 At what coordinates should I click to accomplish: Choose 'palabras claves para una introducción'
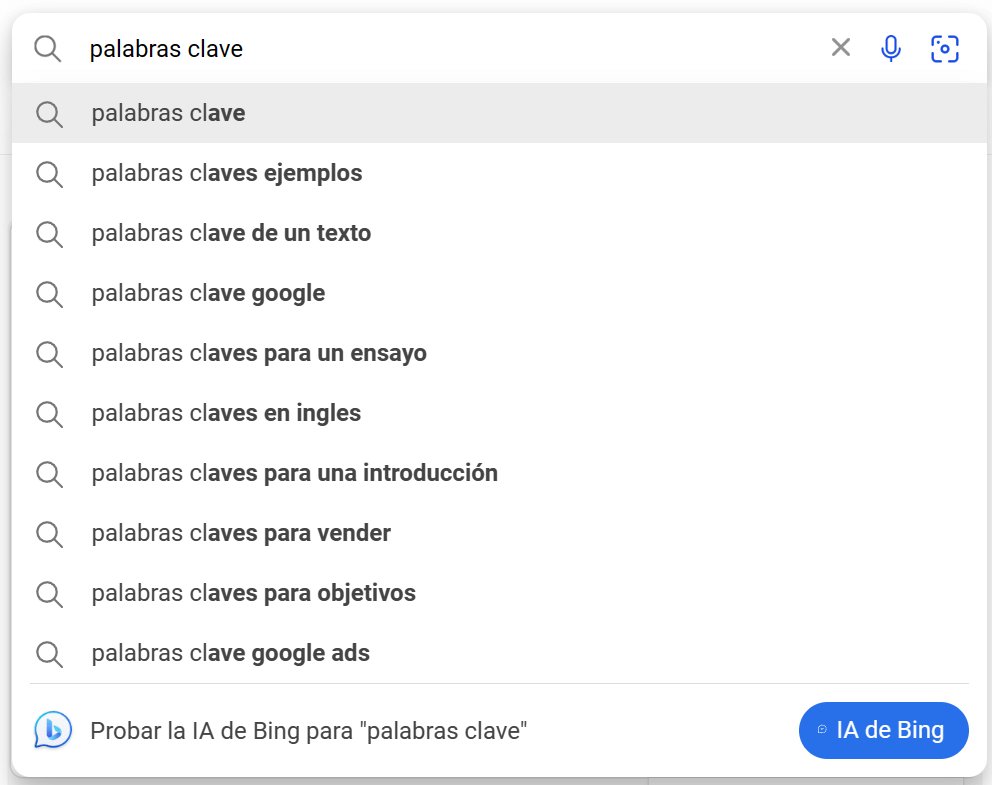click(x=295, y=474)
